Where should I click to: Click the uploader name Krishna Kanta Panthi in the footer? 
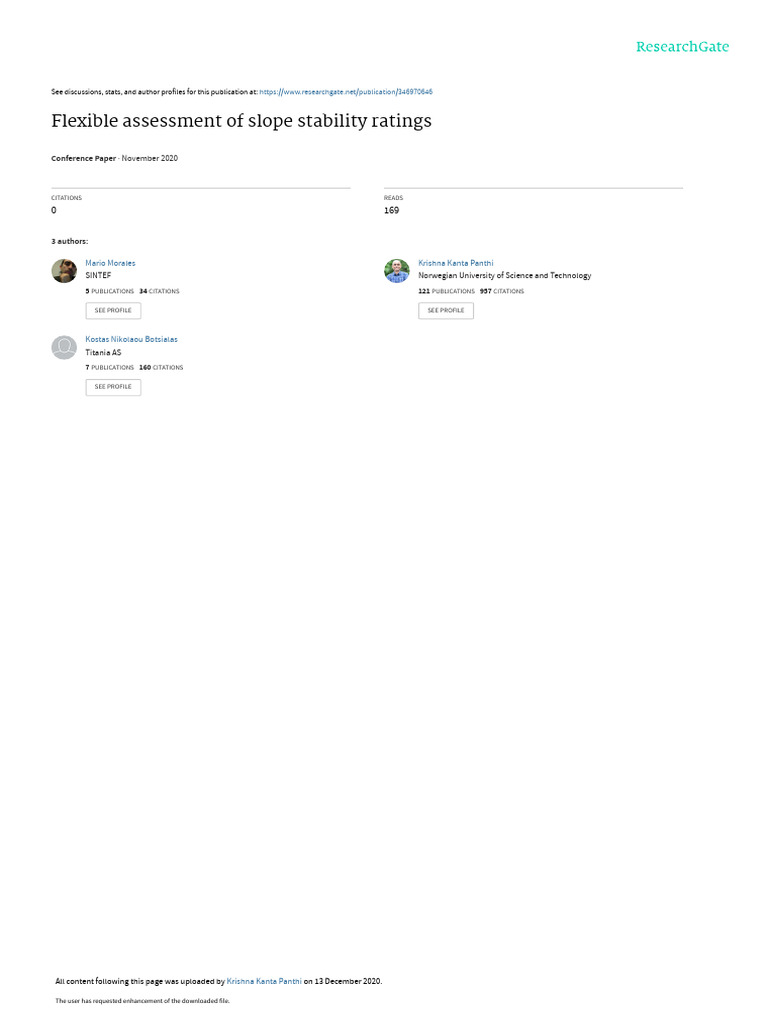point(264,981)
